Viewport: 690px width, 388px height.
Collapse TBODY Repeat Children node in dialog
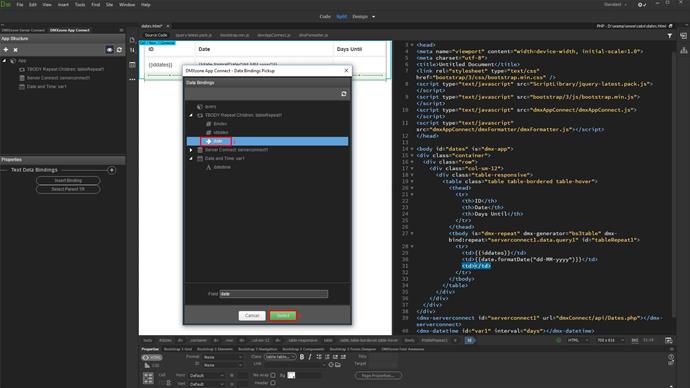(x=191, y=115)
